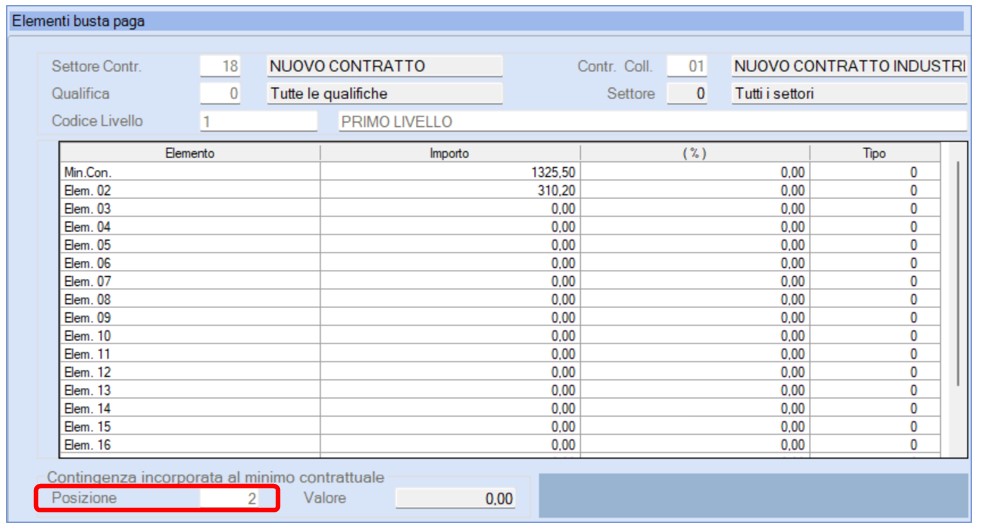Click the percent cell of Elem. 15
This screenshot has height=532, width=982.
[x=695, y=426]
